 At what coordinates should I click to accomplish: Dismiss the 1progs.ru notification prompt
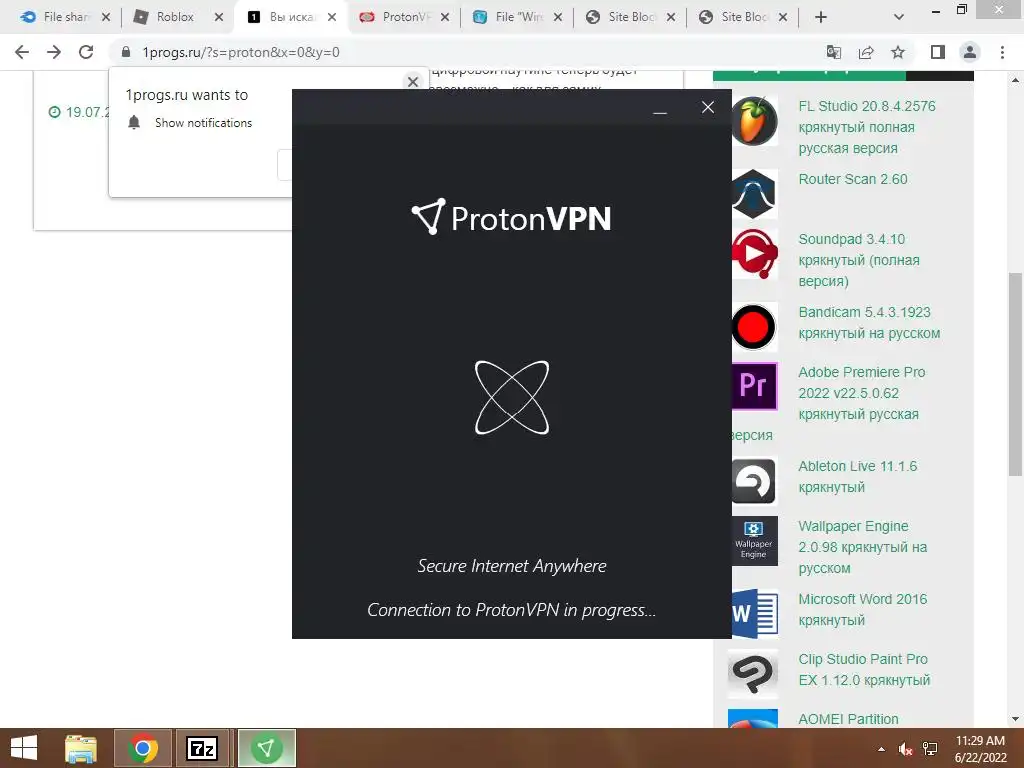413,82
